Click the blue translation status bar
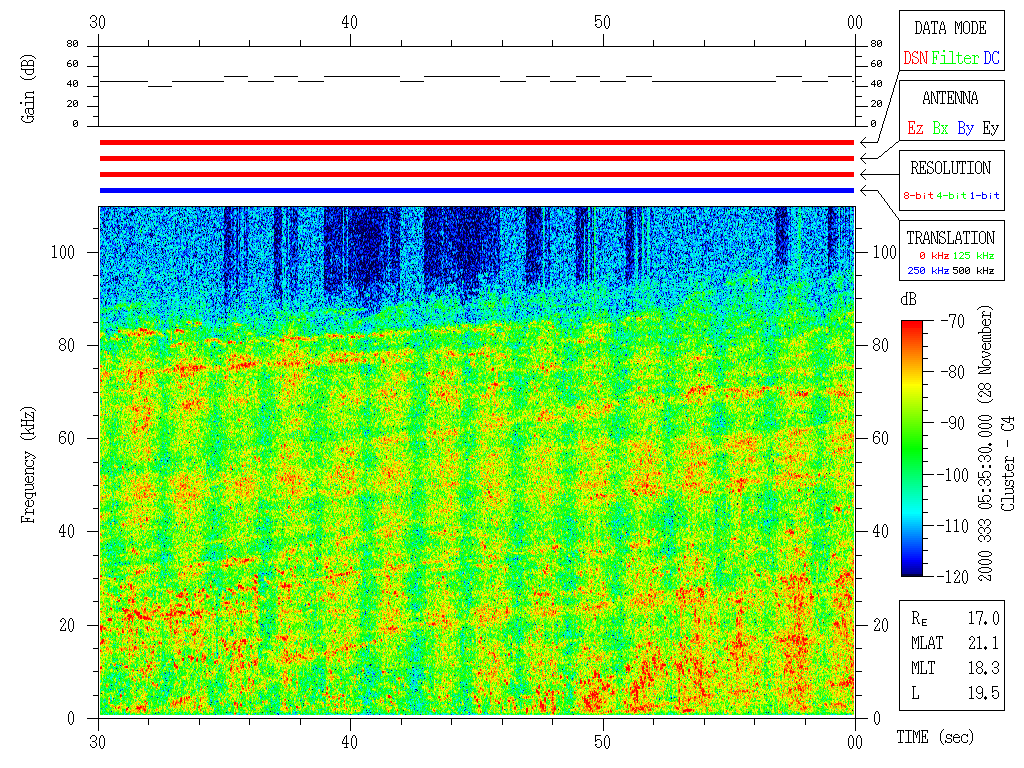This screenshot has width=1024, height=768. pos(476,190)
